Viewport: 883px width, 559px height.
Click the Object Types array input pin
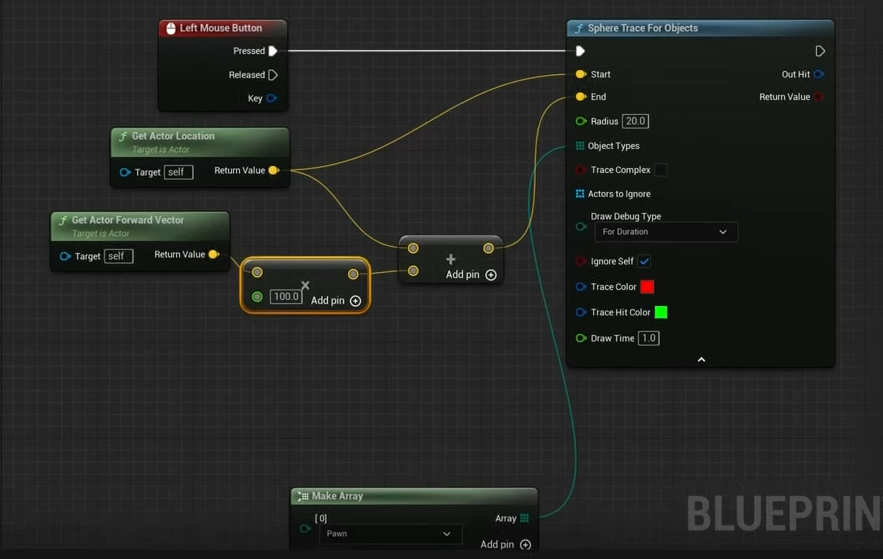tap(580, 146)
